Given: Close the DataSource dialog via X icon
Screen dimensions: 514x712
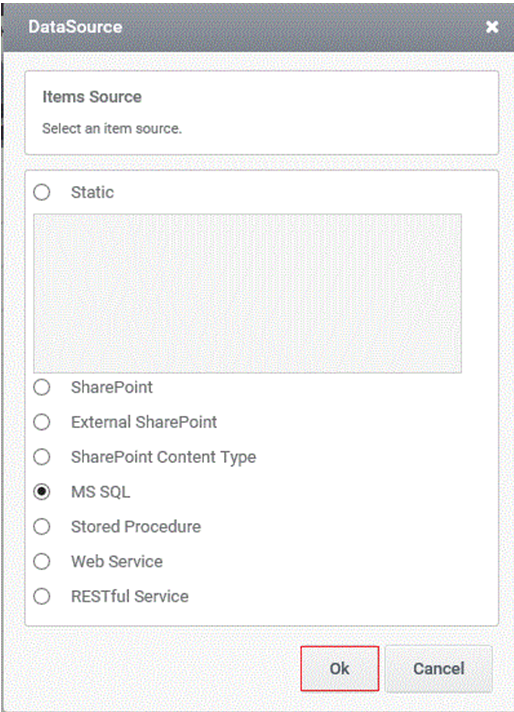Looking at the screenshot, I should pyautogui.click(x=492, y=27).
